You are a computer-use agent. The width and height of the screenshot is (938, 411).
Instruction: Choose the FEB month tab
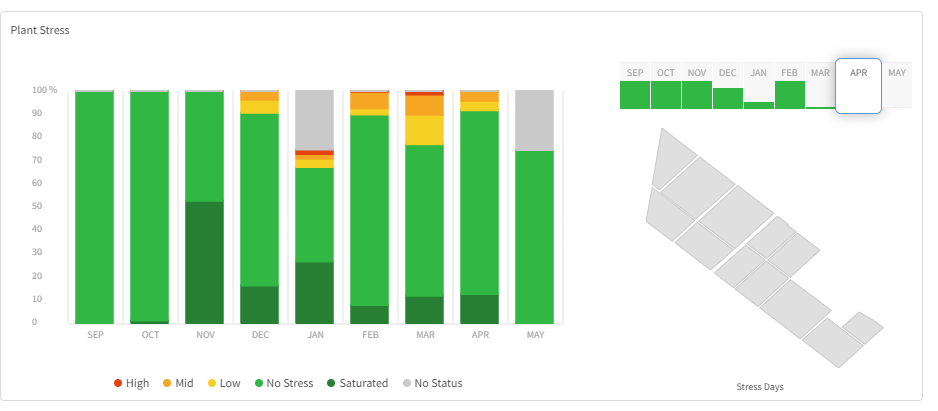click(790, 85)
